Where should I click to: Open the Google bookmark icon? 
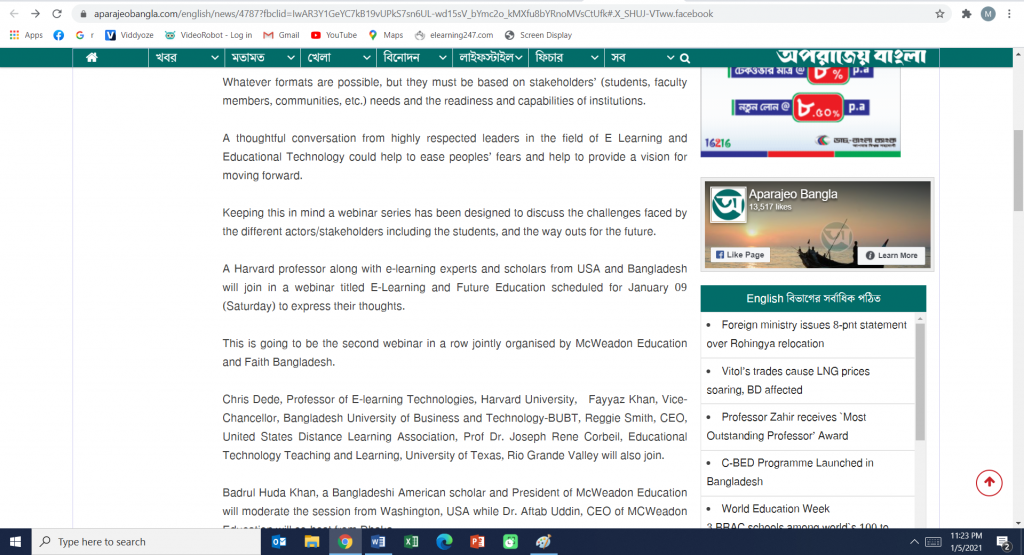tap(80, 35)
